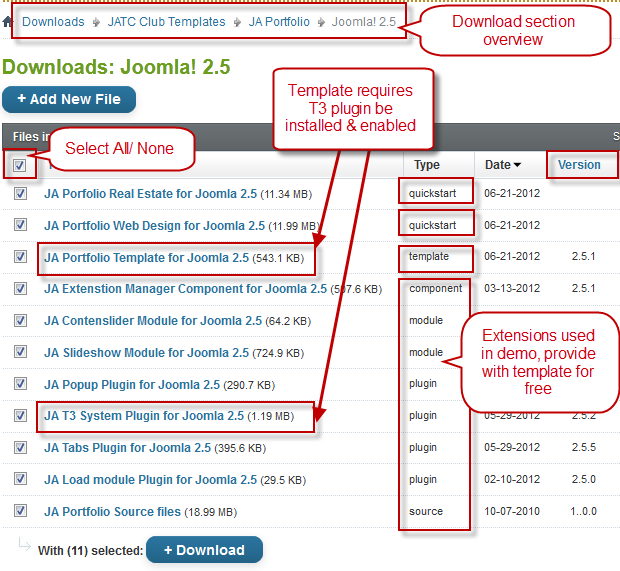Toggle the JA Popup Plugin checkbox
The height and width of the screenshot is (571, 620).
click(x=20, y=384)
